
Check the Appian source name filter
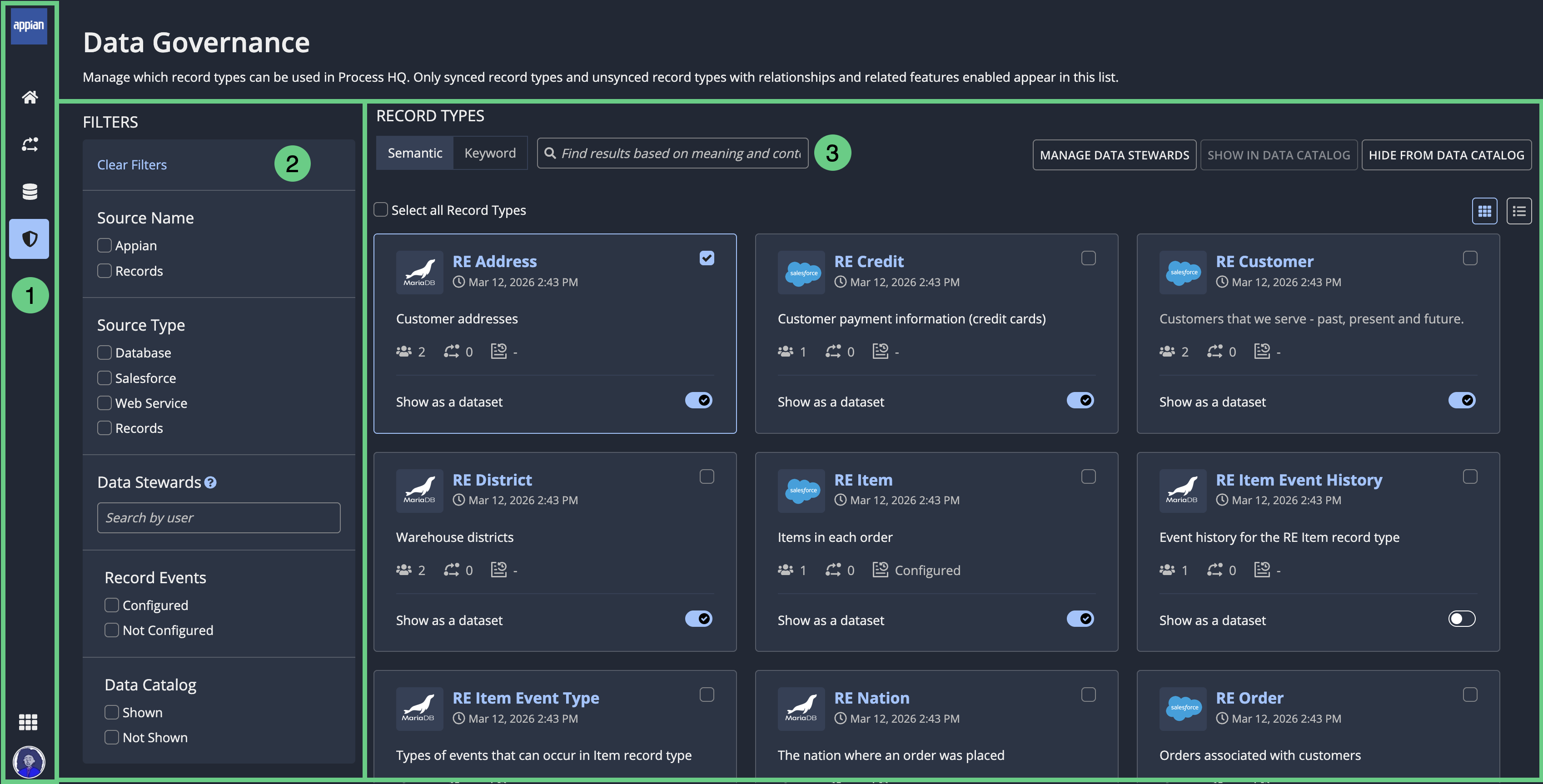(104, 246)
